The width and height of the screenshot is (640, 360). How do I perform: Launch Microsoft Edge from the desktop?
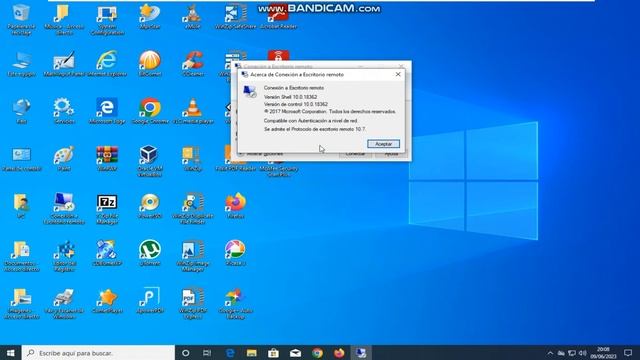107,111
